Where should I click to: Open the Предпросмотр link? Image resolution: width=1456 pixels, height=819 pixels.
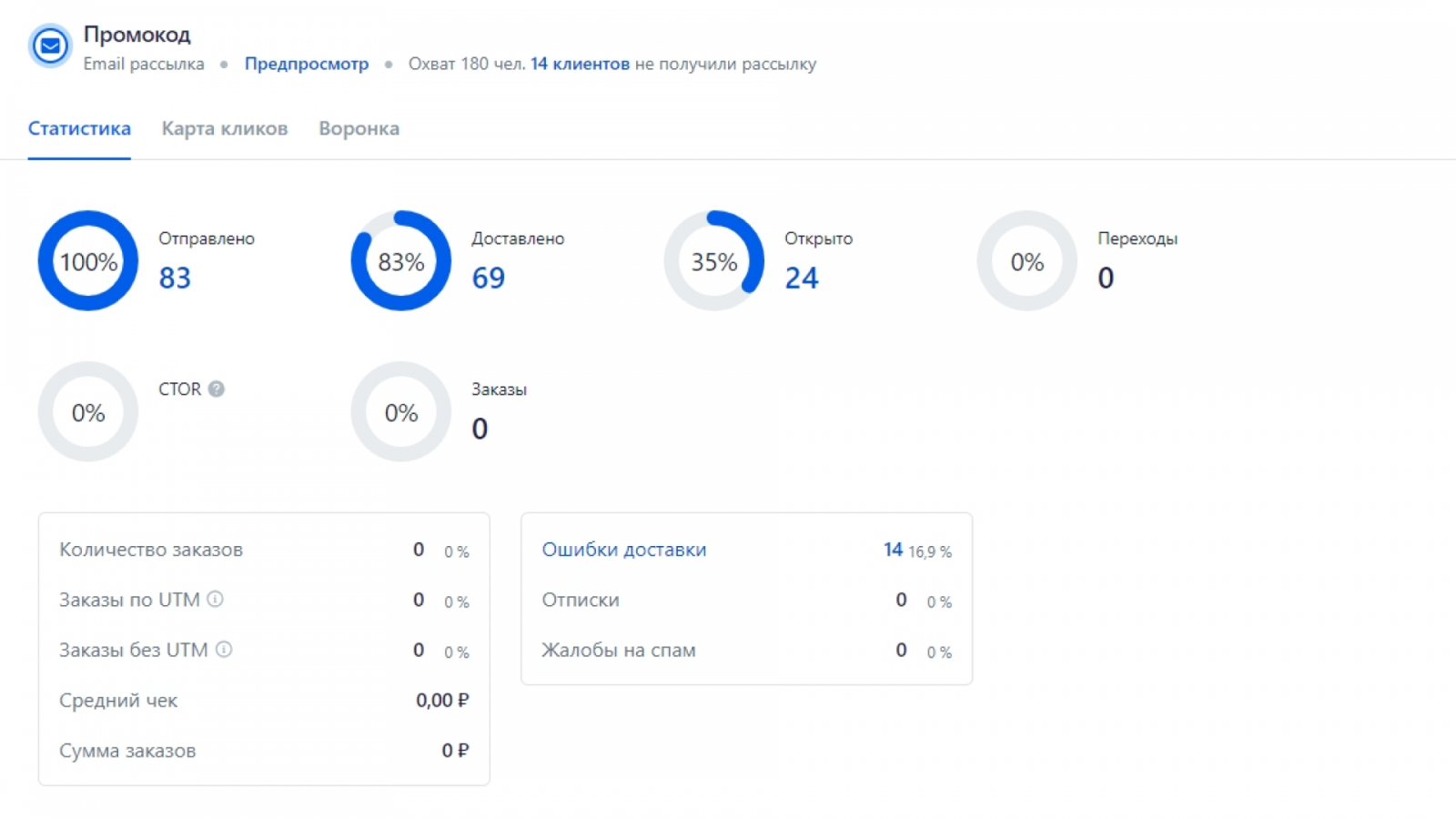click(307, 64)
